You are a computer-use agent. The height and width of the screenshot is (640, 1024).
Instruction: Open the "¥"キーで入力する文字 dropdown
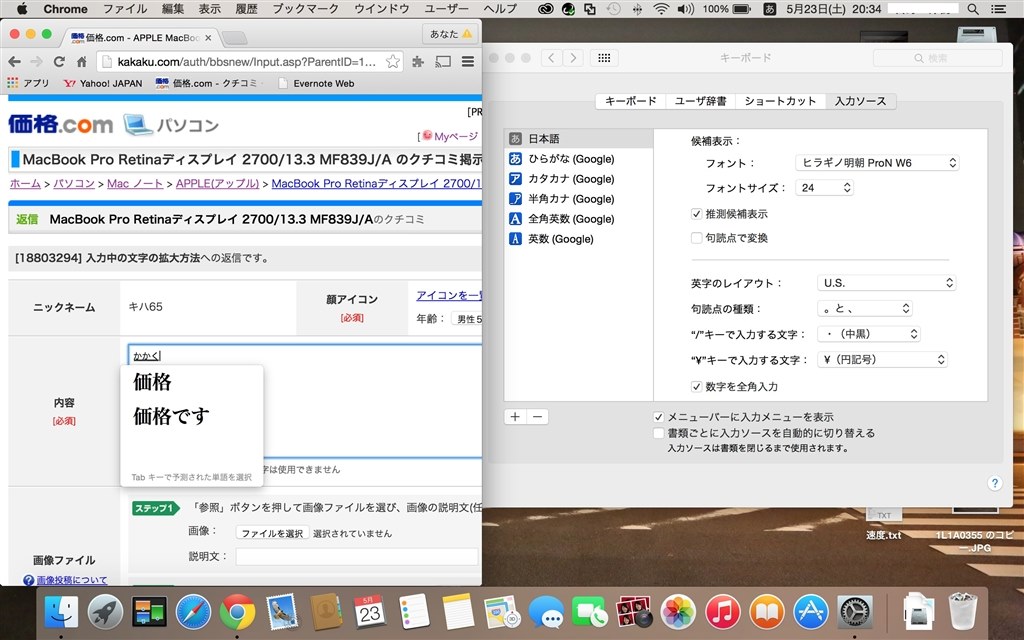click(882, 359)
